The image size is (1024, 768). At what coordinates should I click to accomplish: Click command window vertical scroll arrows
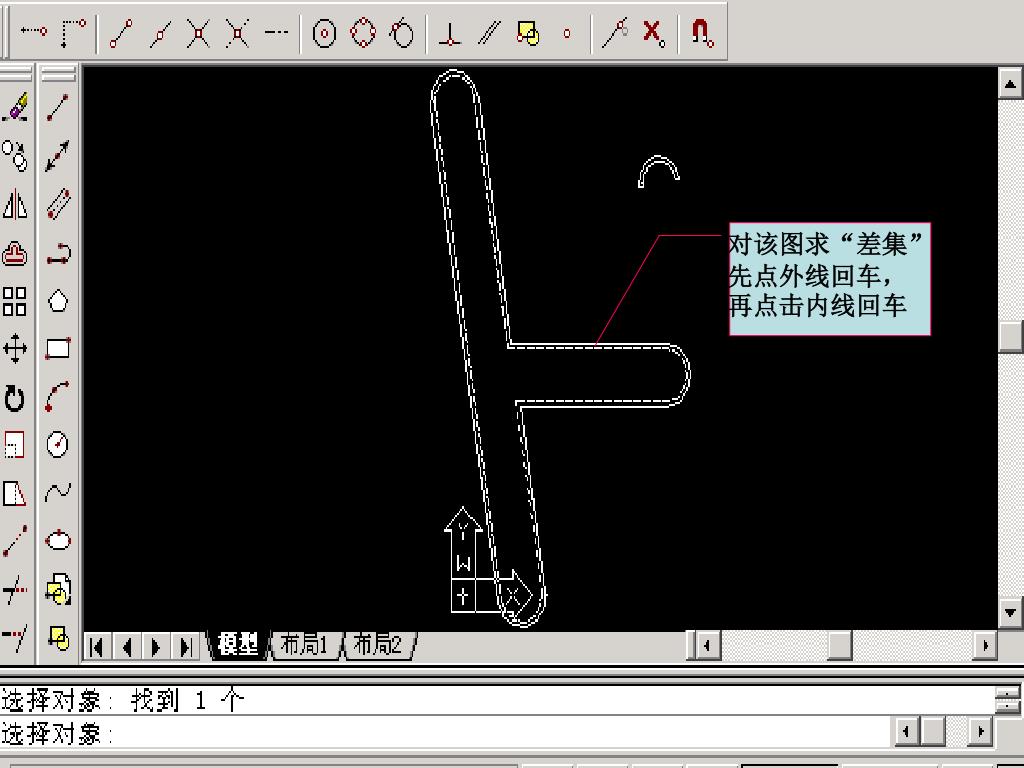[1009, 699]
